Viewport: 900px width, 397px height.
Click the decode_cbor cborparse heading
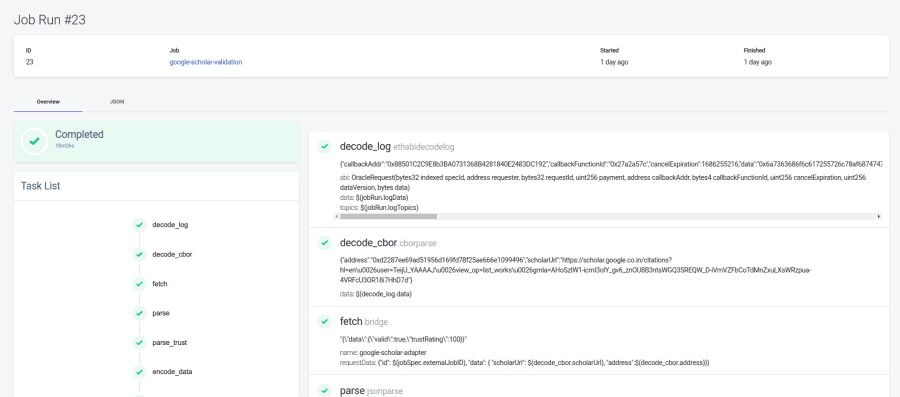(x=388, y=243)
